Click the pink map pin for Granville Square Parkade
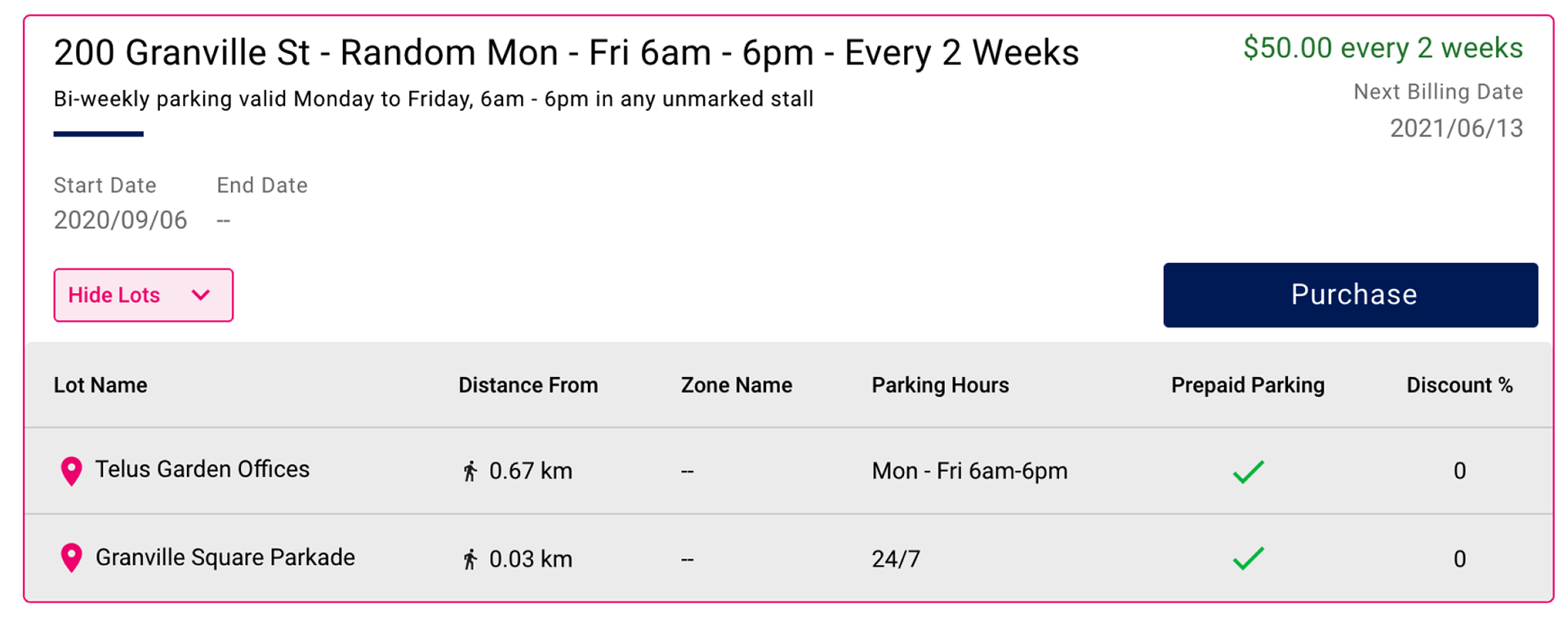Screen dimensions: 1568x622 [72, 558]
